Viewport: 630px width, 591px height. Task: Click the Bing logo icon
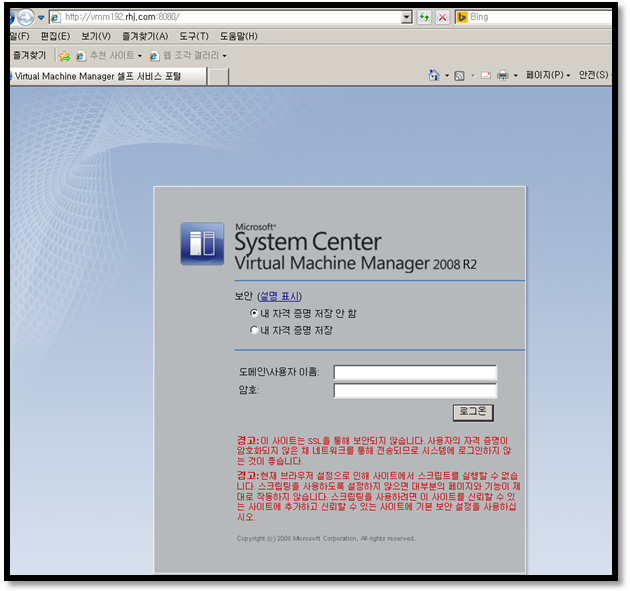462,17
